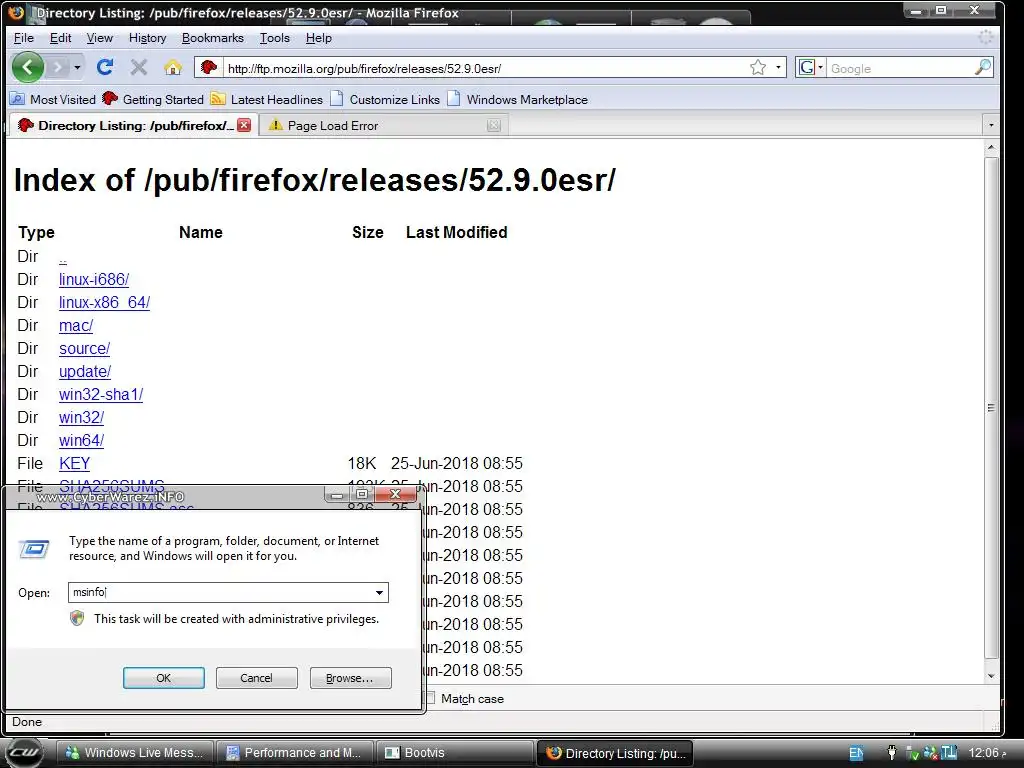
Task: Close the Page Load Error tab
Action: click(x=494, y=125)
